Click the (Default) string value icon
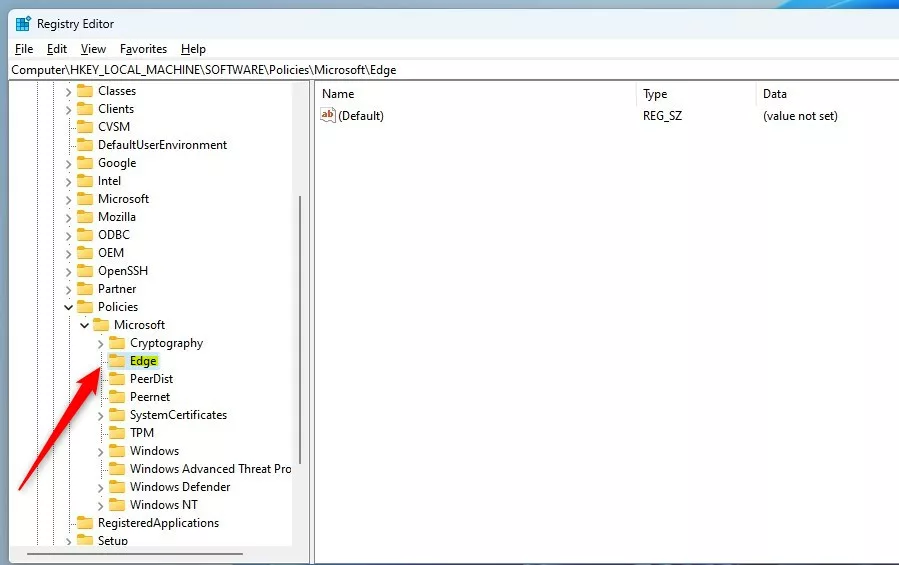This screenshot has width=899, height=565. pos(328,115)
